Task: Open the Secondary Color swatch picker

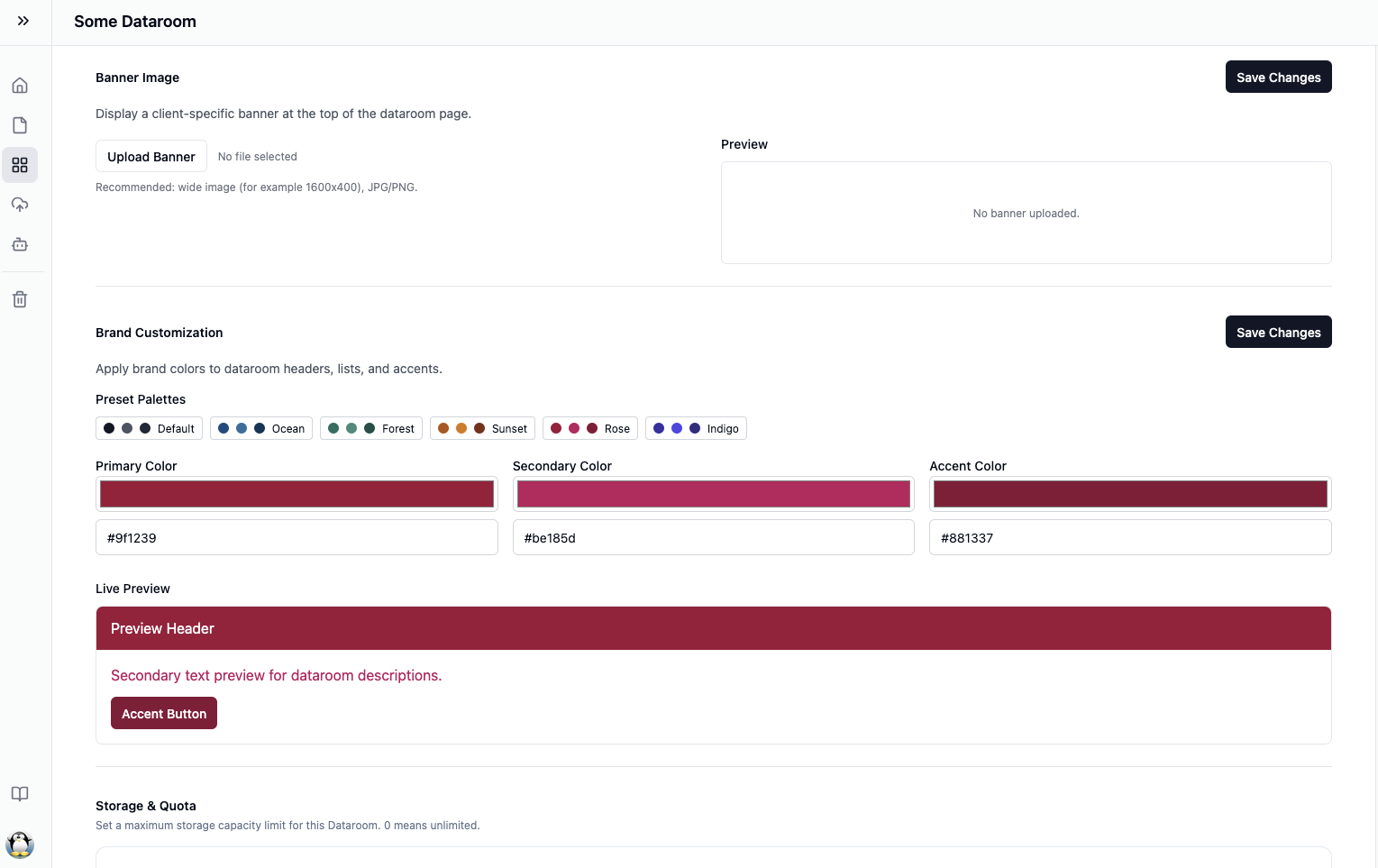Action: click(714, 494)
